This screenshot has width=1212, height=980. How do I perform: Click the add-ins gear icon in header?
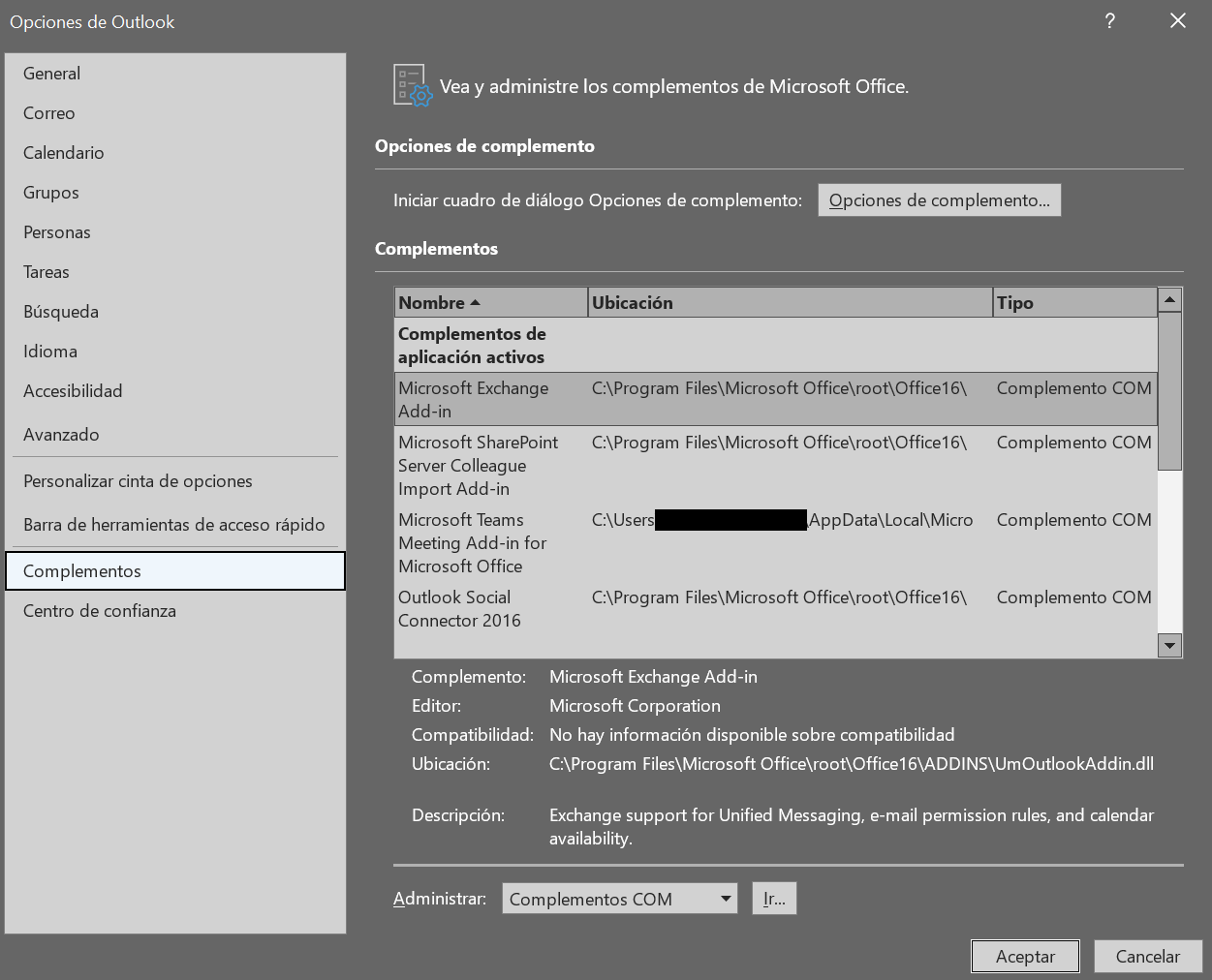pos(413,85)
